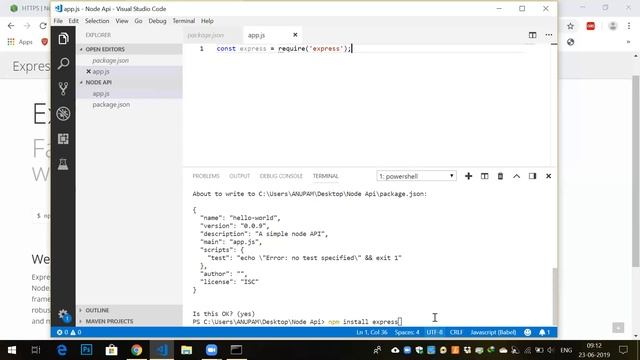The image size is (640, 360).
Task: Open the View menu
Action: (122, 21)
